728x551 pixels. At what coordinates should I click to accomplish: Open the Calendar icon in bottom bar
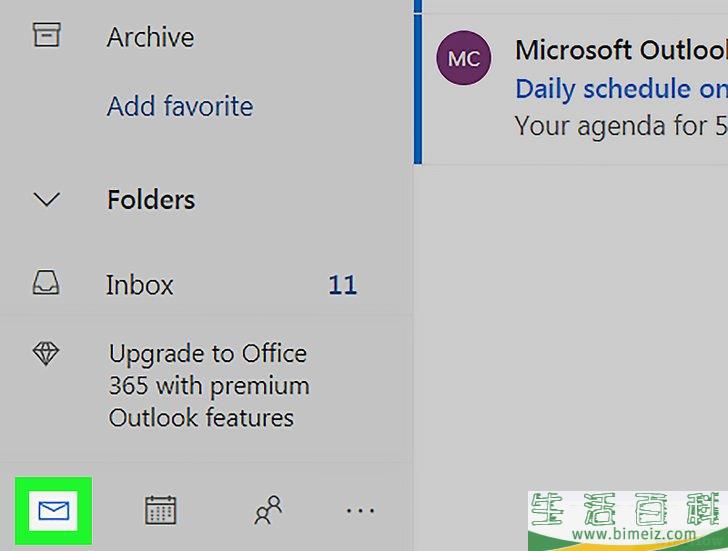click(x=160, y=510)
